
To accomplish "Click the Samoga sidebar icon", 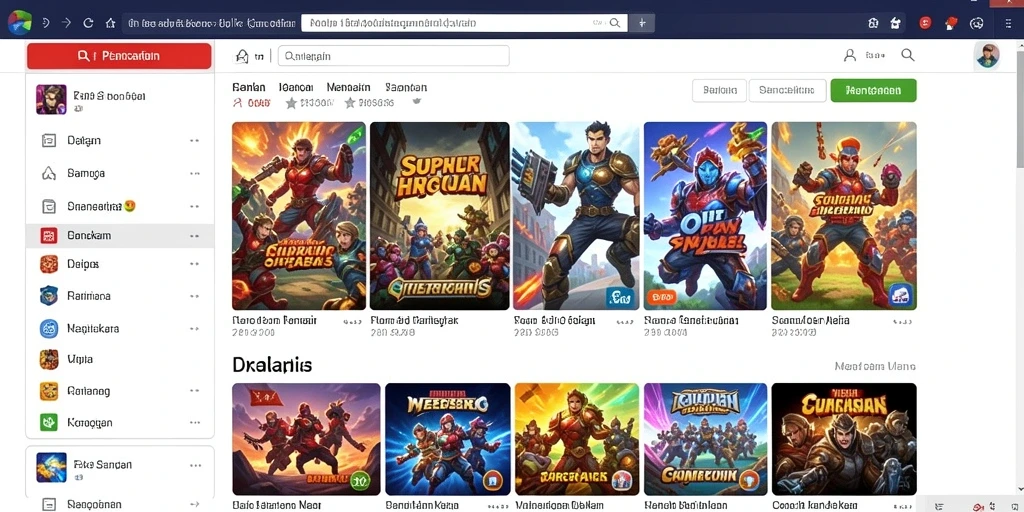I will point(49,174).
